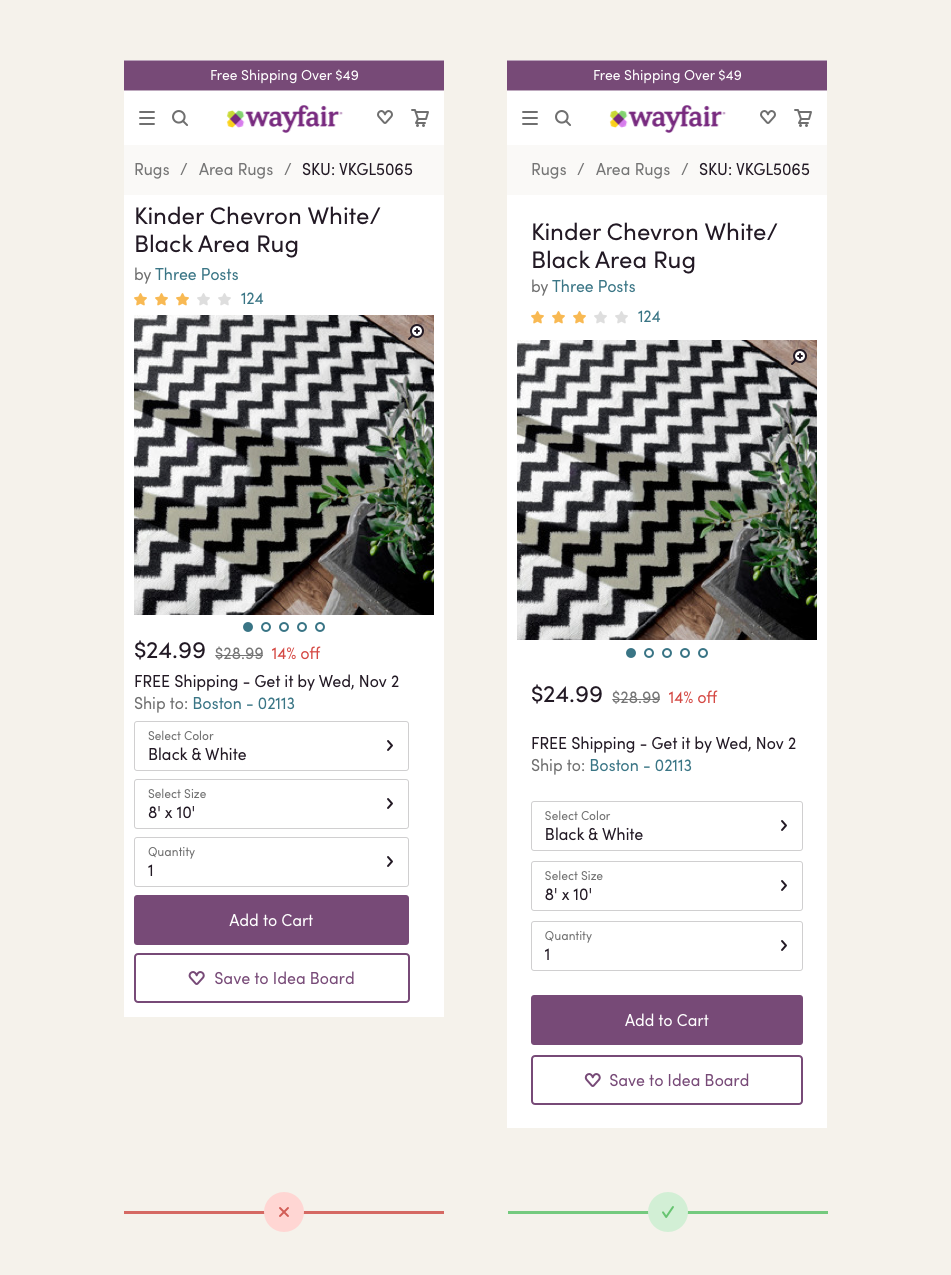
Task: Open hamburger menu in right mockup
Action: click(x=530, y=118)
